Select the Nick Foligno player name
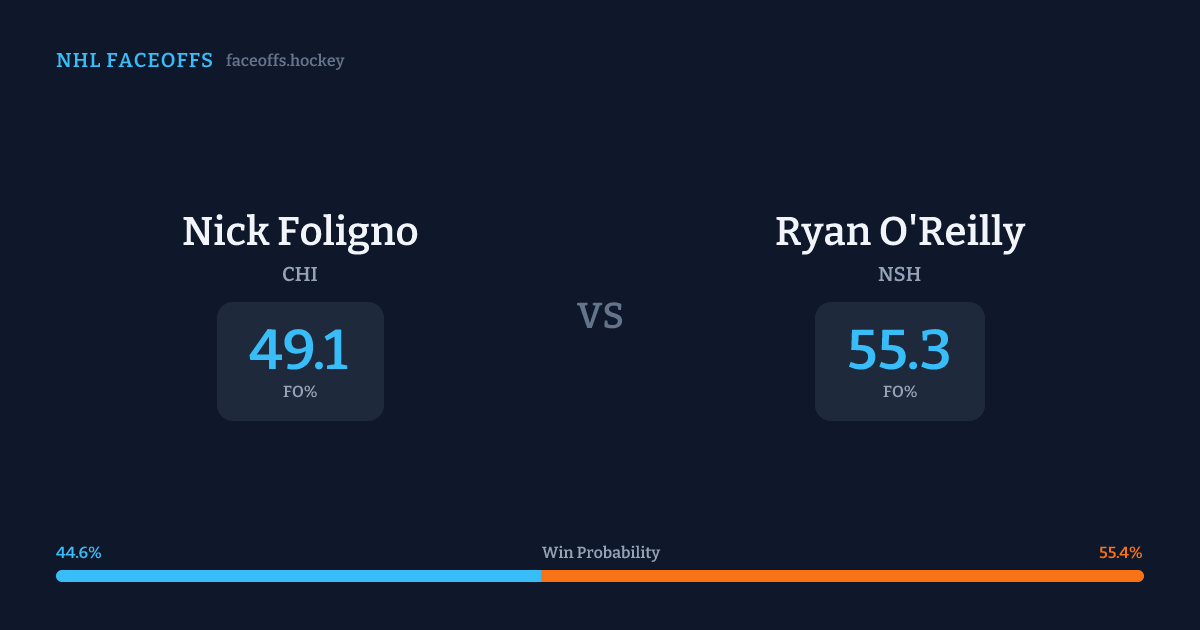Viewport: 1200px width, 630px height. pos(300,232)
